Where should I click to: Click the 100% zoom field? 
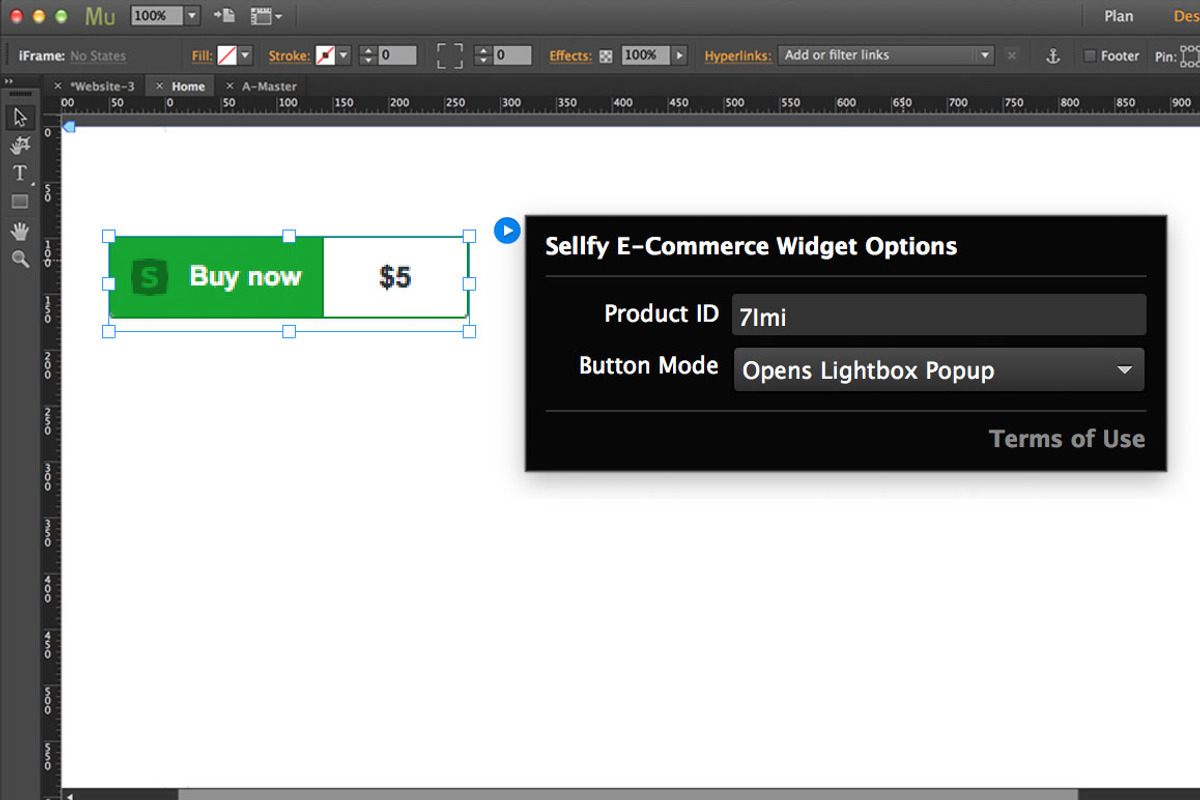coord(157,16)
